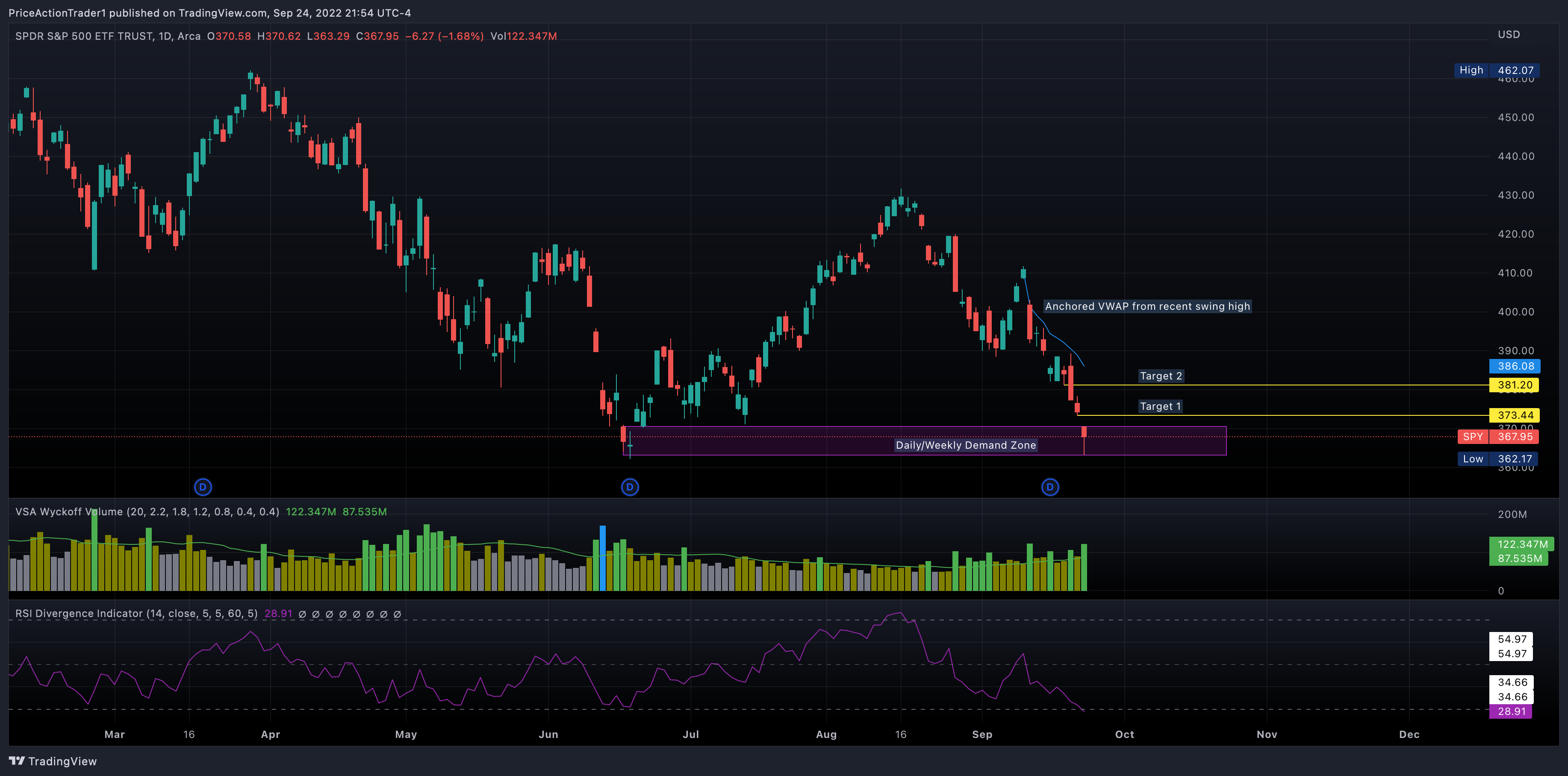Click the green 122.347M volume scale label

pos(1522,544)
